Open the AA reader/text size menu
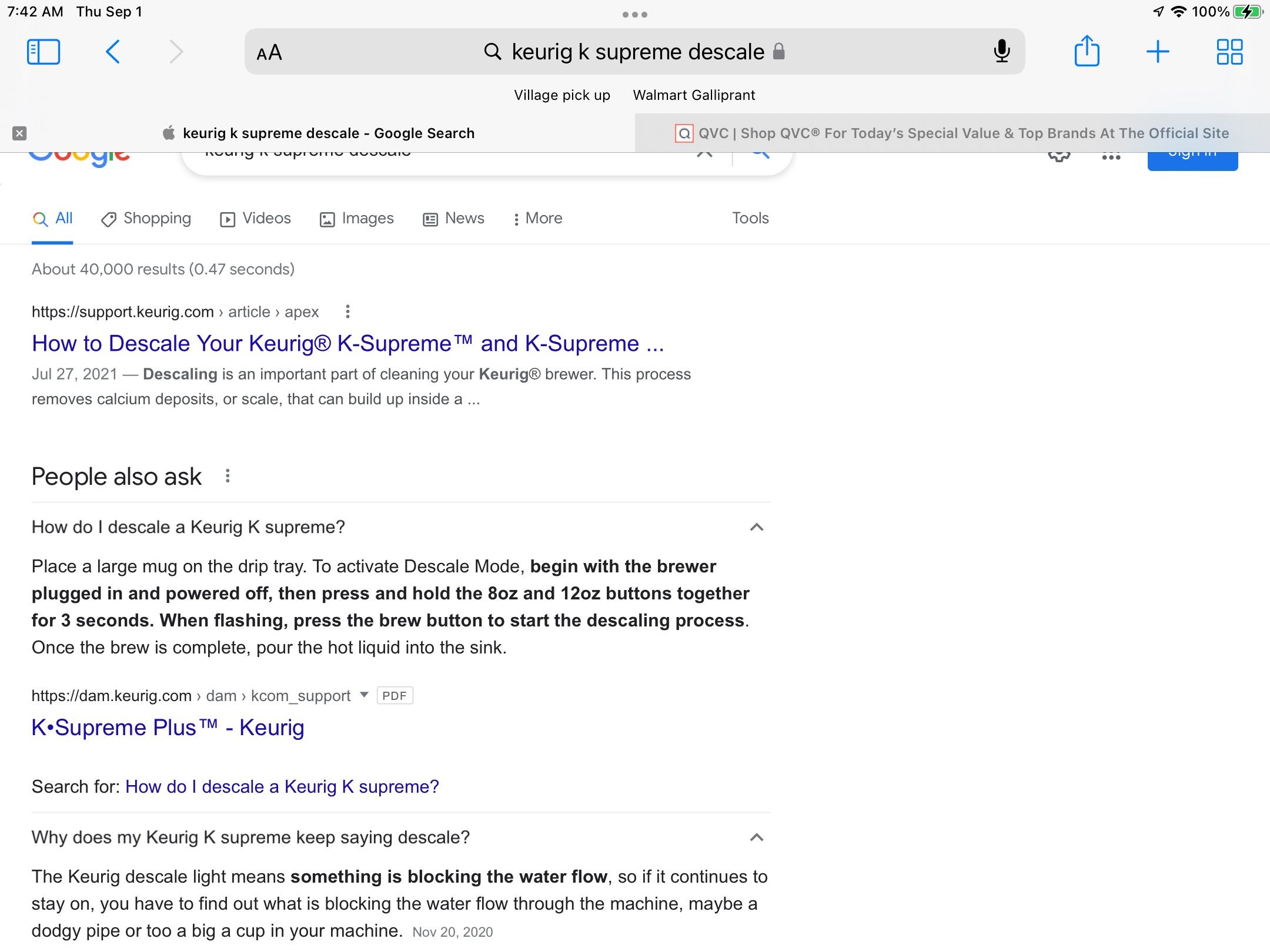Image resolution: width=1270 pixels, height=952 pixels. coord(269,53)
